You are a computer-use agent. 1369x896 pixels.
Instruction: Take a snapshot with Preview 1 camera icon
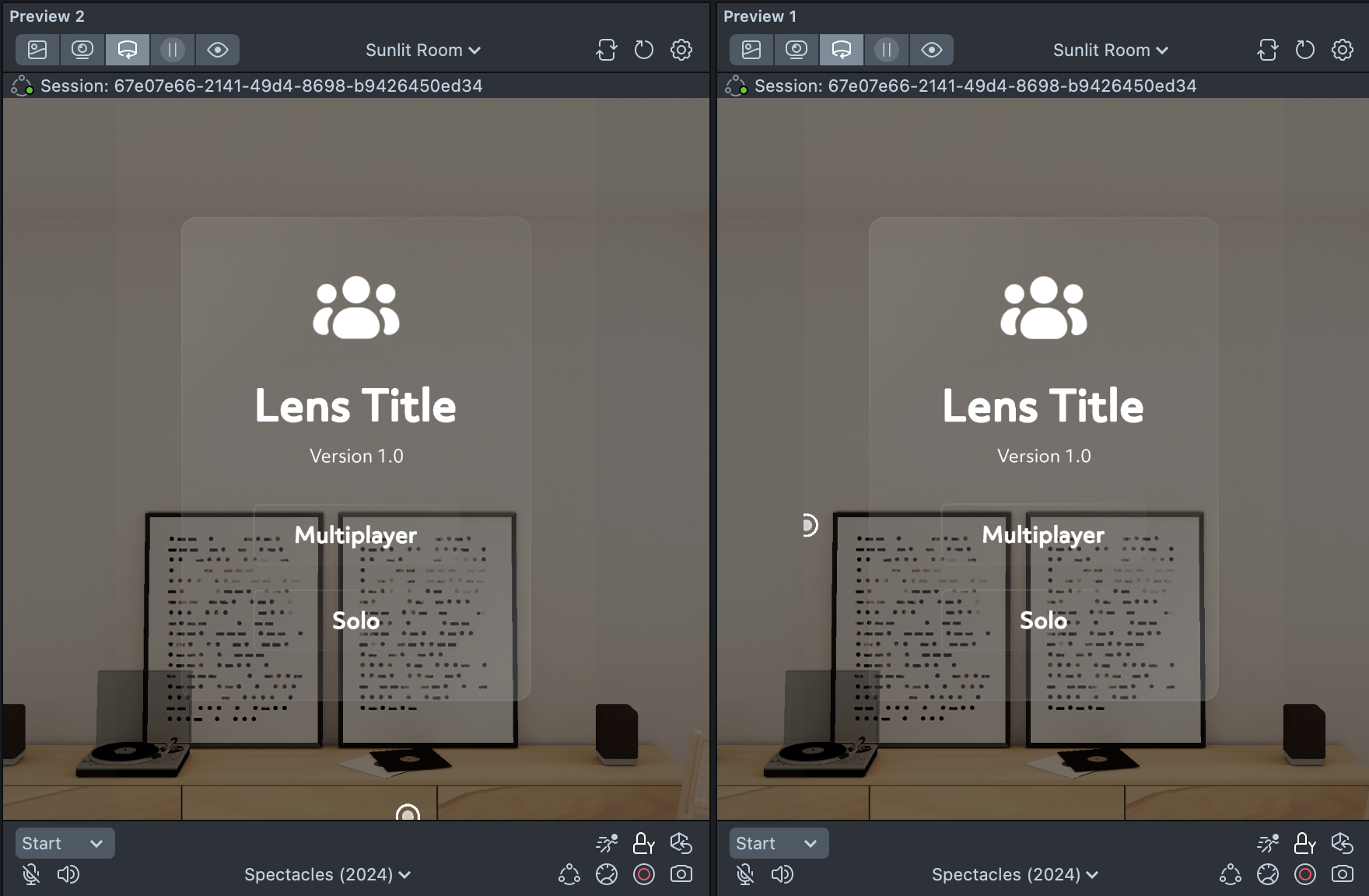pyautogui.click(x=1342, y=874)
